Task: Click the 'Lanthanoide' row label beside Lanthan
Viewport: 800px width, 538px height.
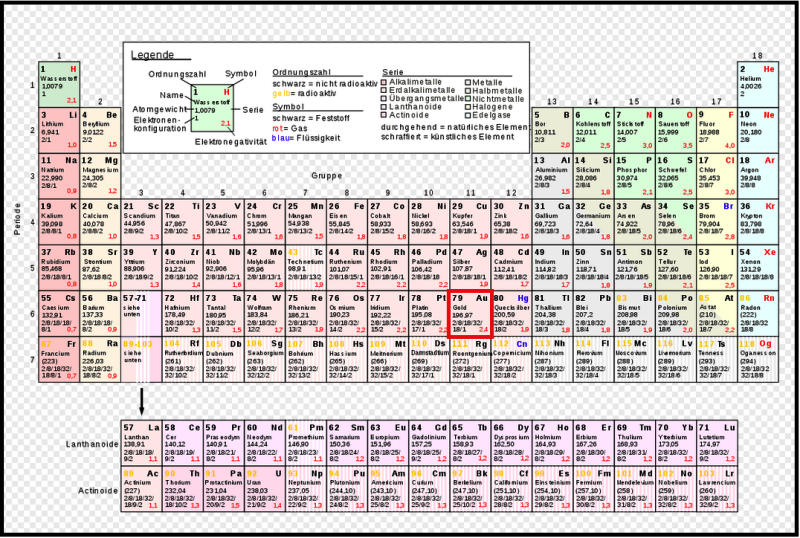Action: click(x=92, y=444)
